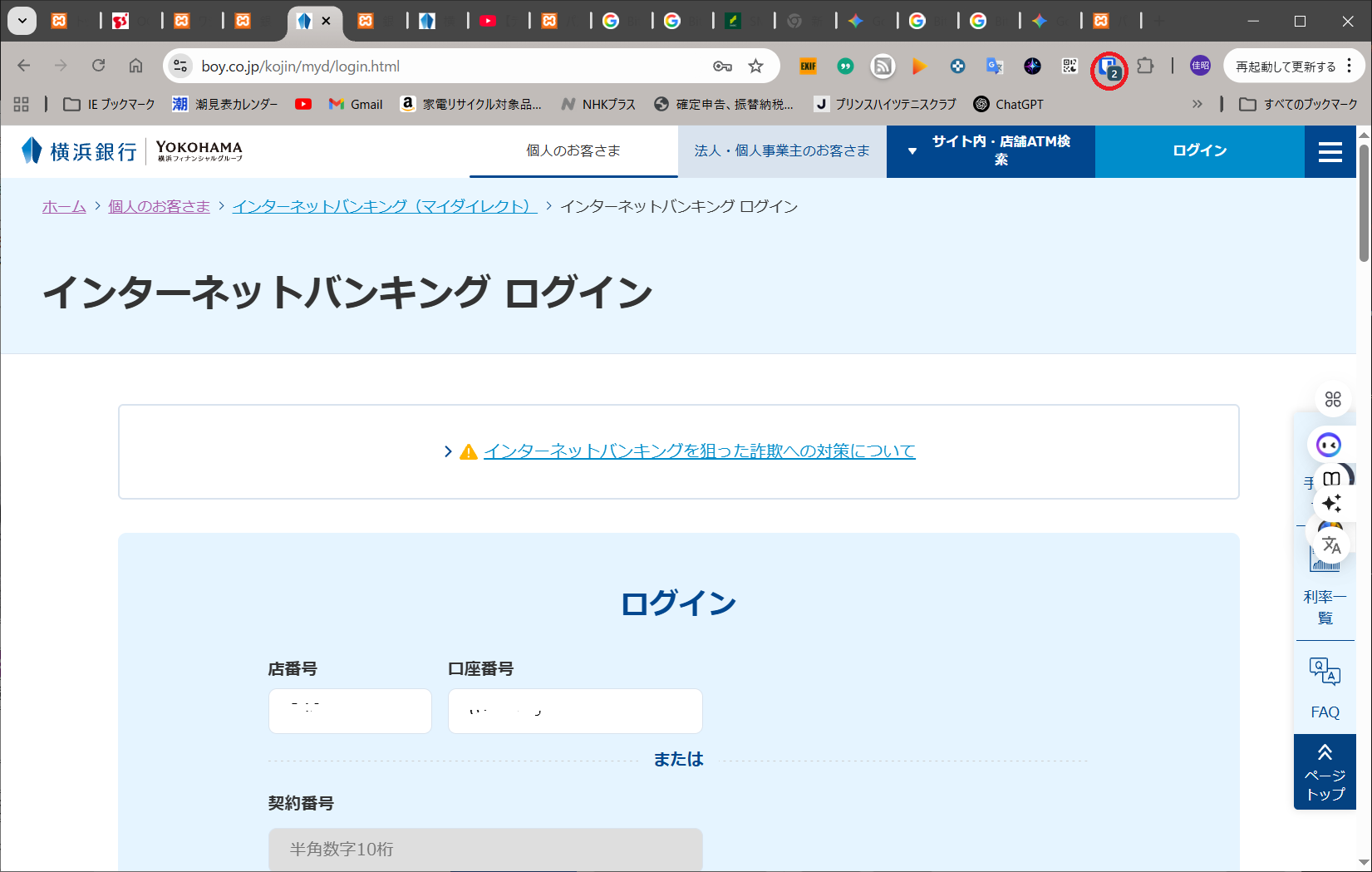Screen dimensions: 1372x872
Task: Reload the page with the refresh icon
Action: click(x=98, y=66)
